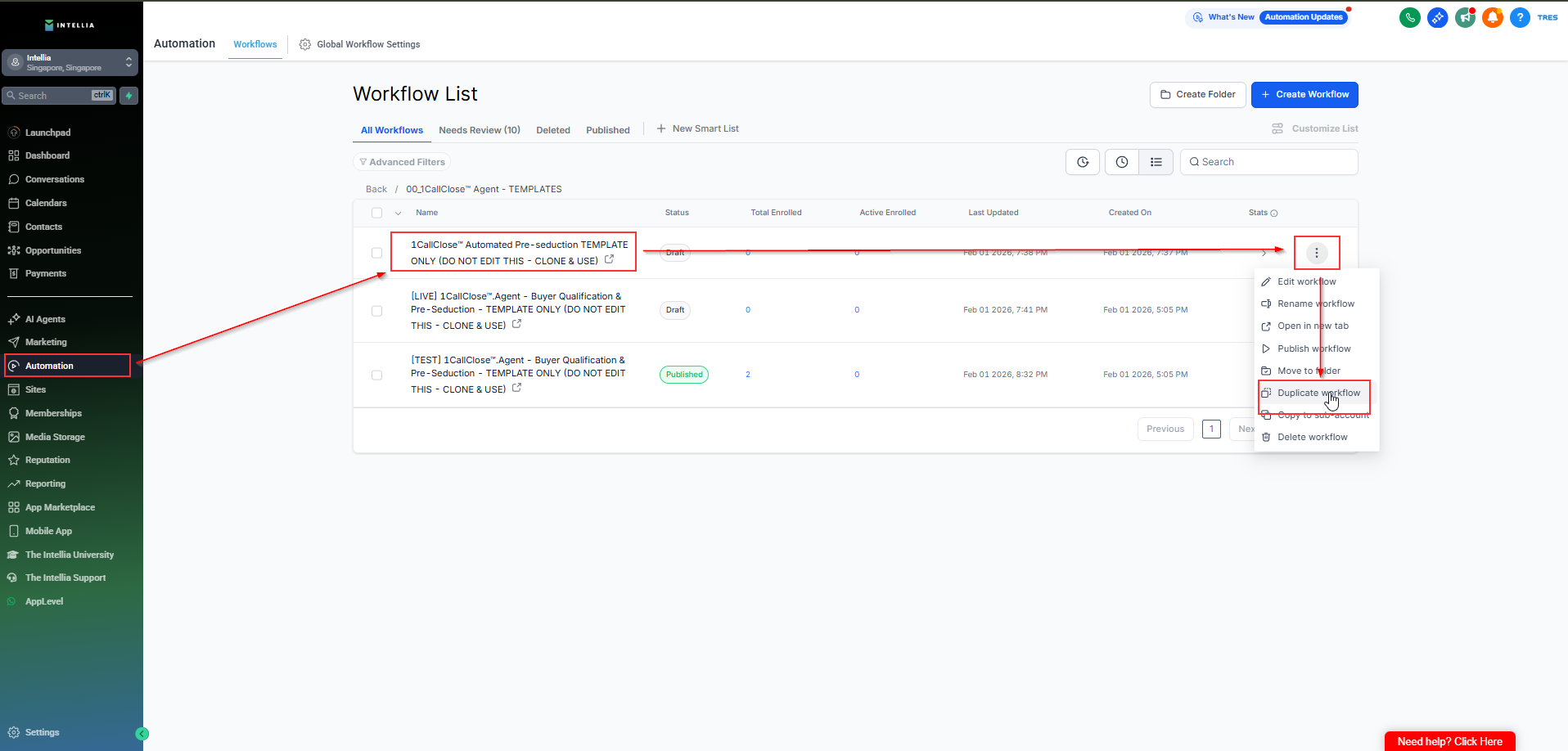1568x751 pixels.
Task: Check the box for 1CallClose Automated Pre-seduction
Action: pos(376,253)
